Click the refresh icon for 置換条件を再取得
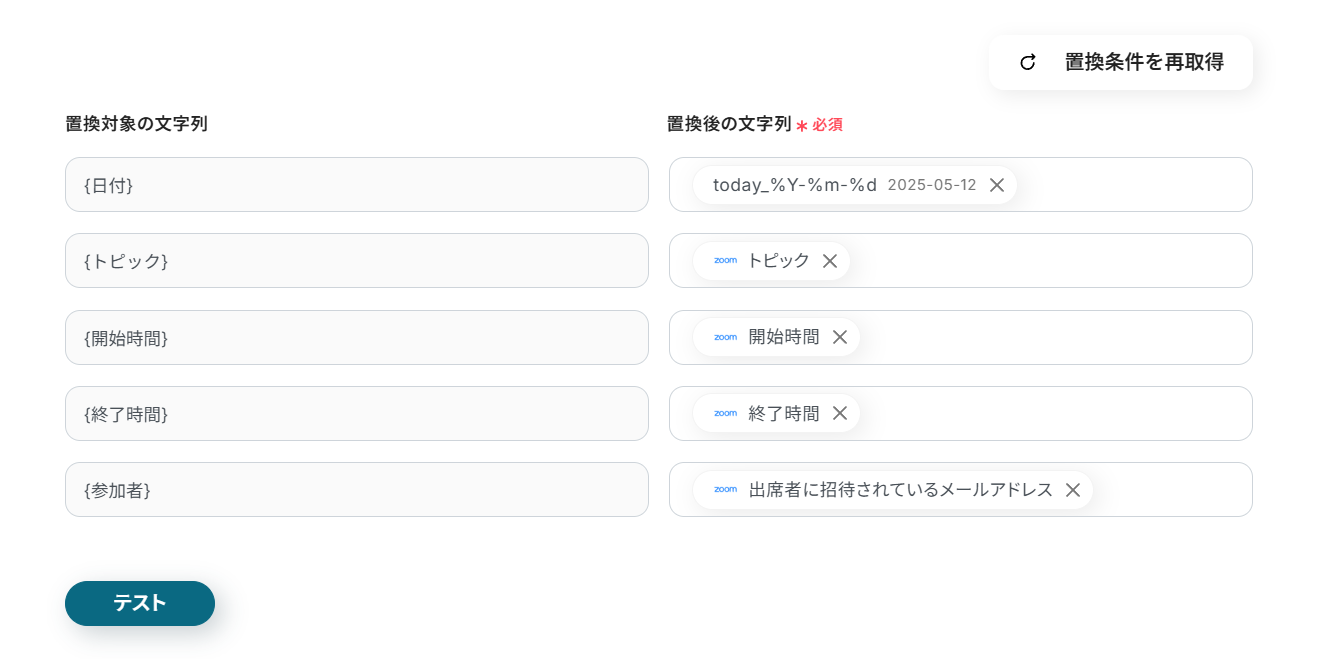 pyautogui.click(x=1027, y=62)
